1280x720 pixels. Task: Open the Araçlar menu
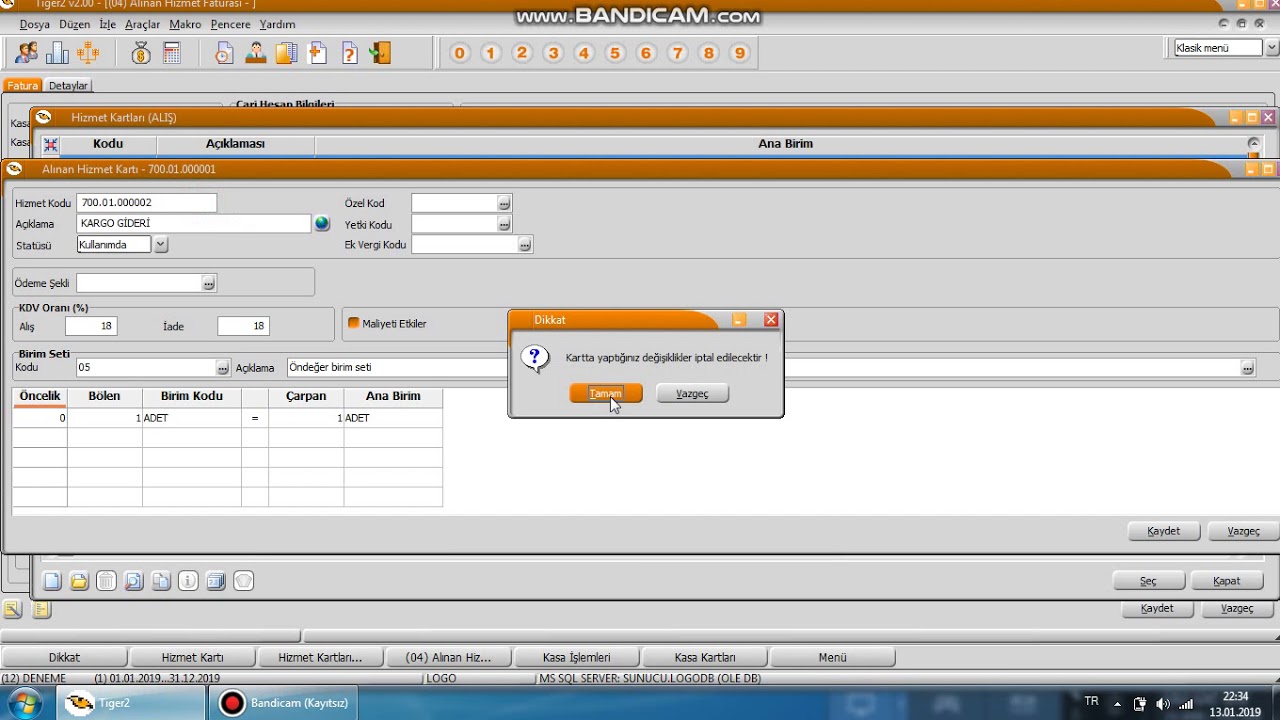pos(142,24)
